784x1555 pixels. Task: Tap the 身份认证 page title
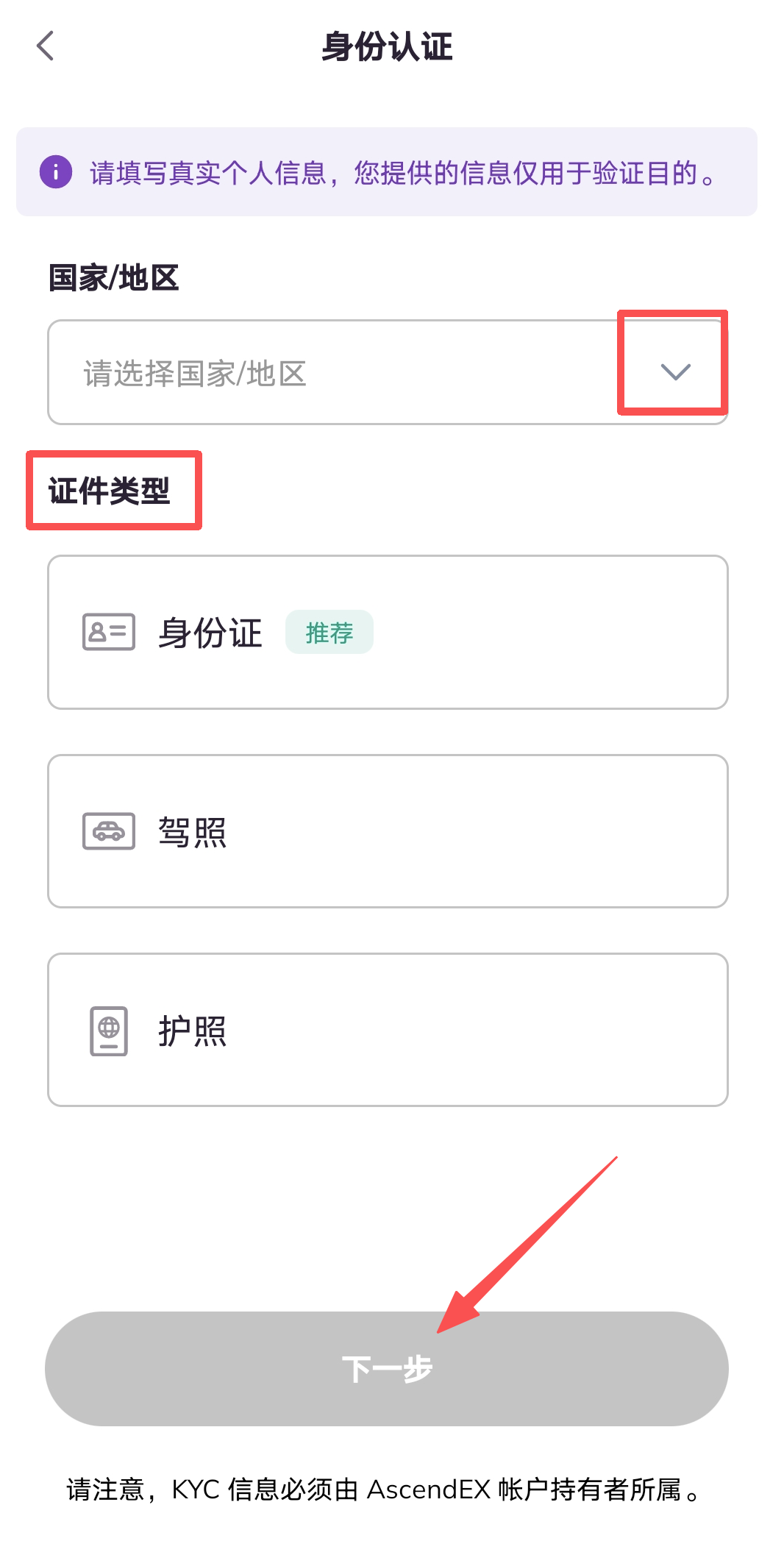click(388, 46)
